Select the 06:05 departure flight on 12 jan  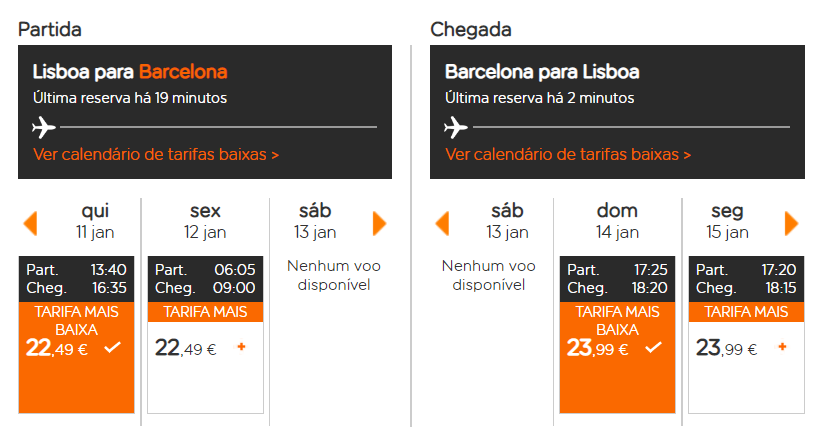point(205,335)
